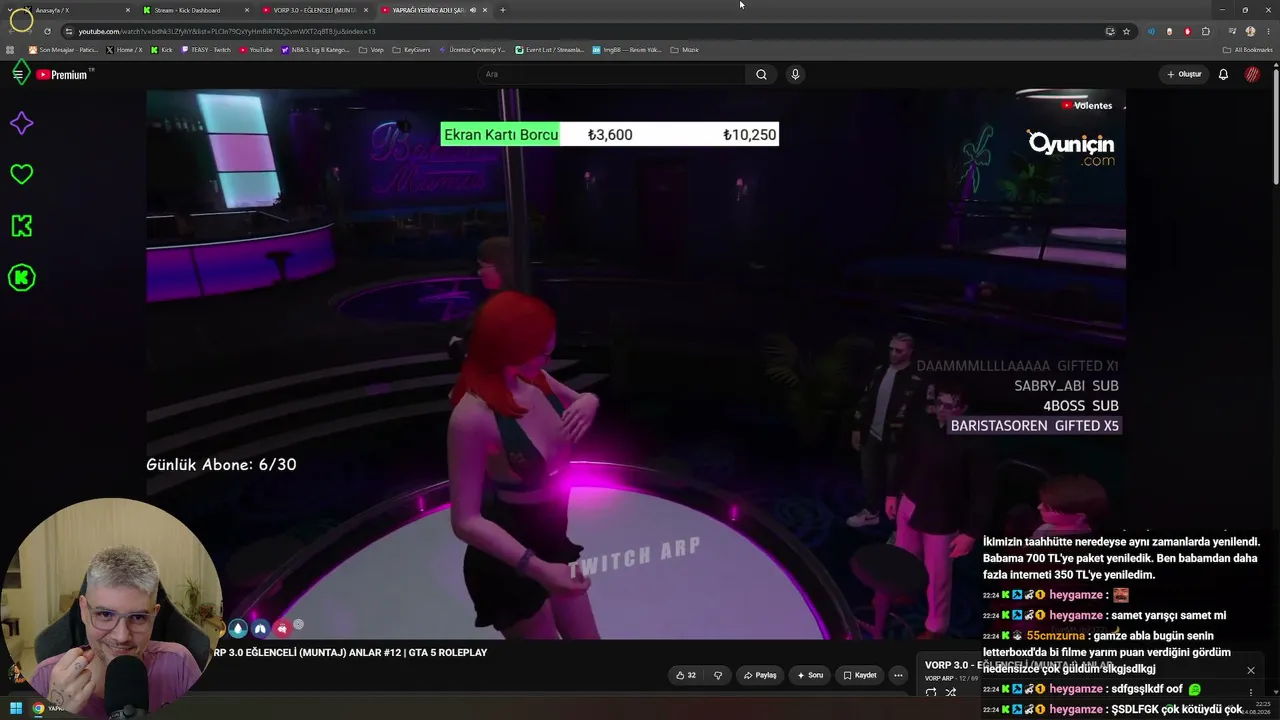Close the Anasayfa / X tab
The image size is (1280, 720).
pyautogui.click(x=128, y=10)
